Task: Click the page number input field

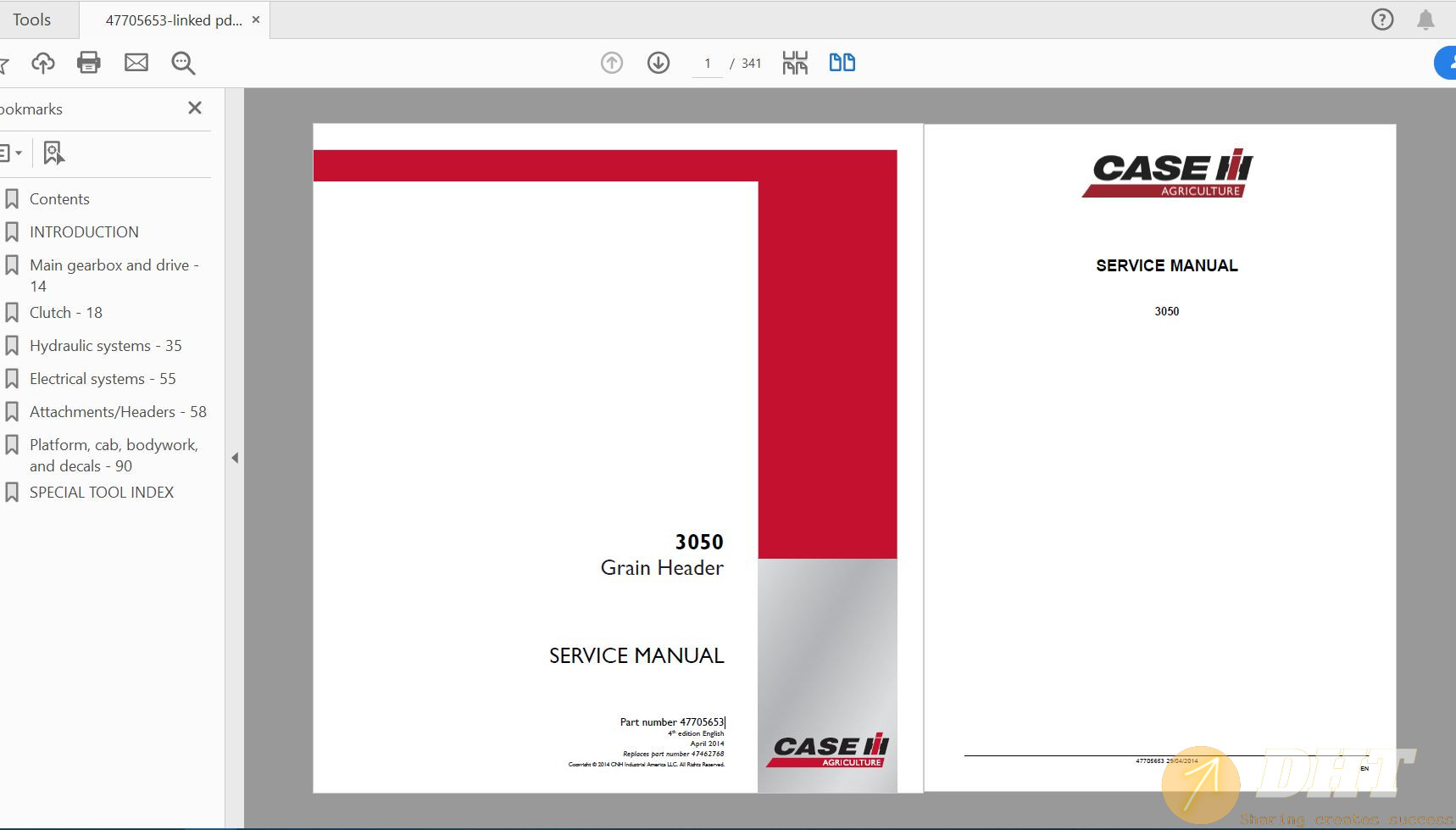Action: (x=708, y=63)
